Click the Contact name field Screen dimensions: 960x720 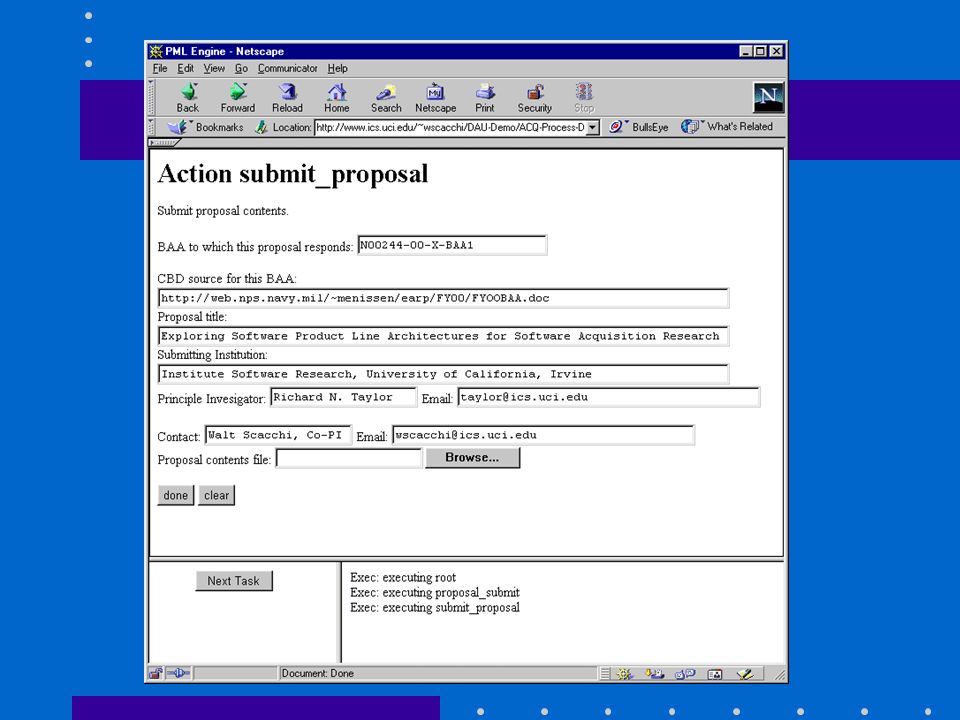tap(278, 435)
